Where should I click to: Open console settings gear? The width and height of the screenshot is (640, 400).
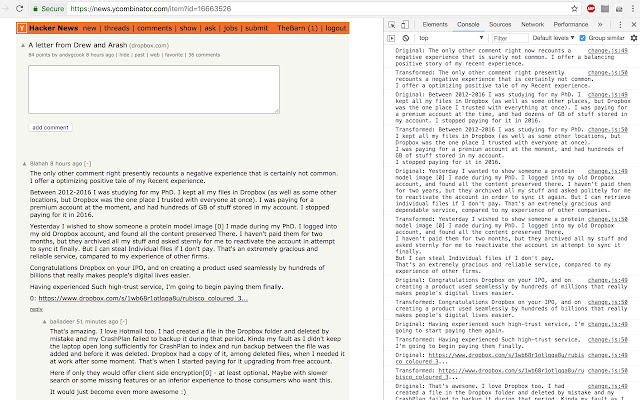point(634,38)
